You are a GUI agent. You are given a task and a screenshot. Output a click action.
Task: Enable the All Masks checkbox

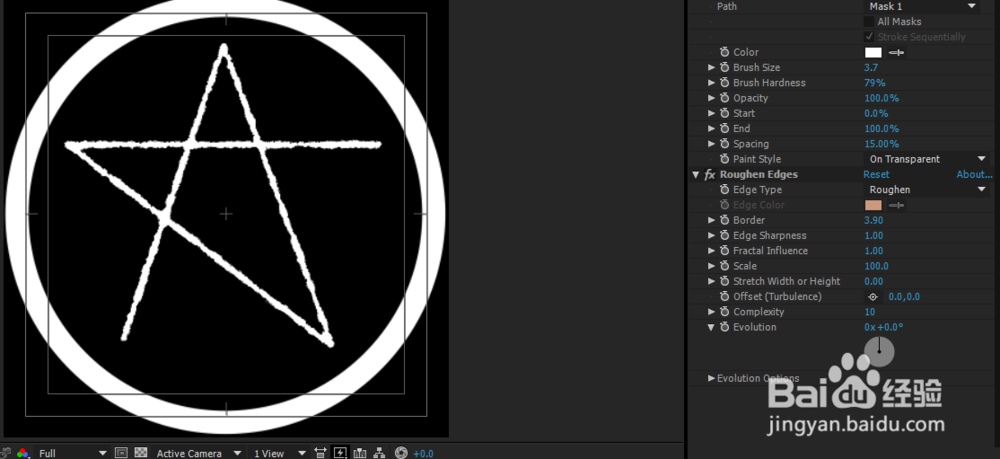coord(869,22)
